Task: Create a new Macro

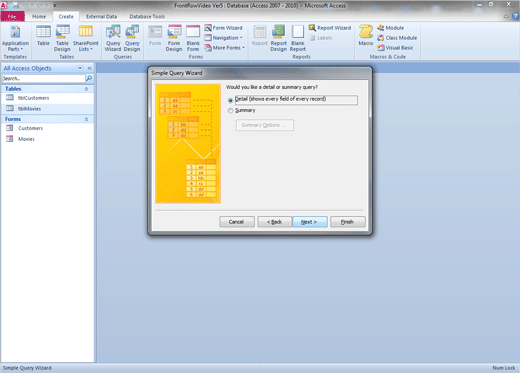Action: pos(366,35)
